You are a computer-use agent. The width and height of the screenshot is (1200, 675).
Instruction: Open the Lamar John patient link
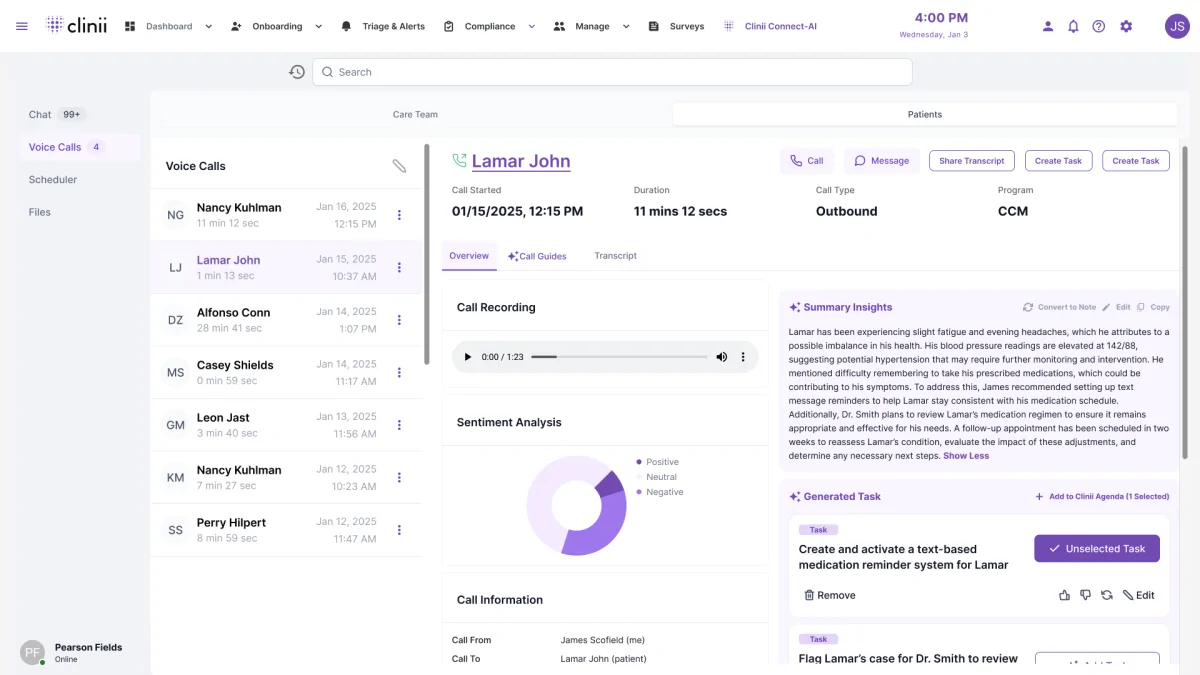tap(521, 160)
